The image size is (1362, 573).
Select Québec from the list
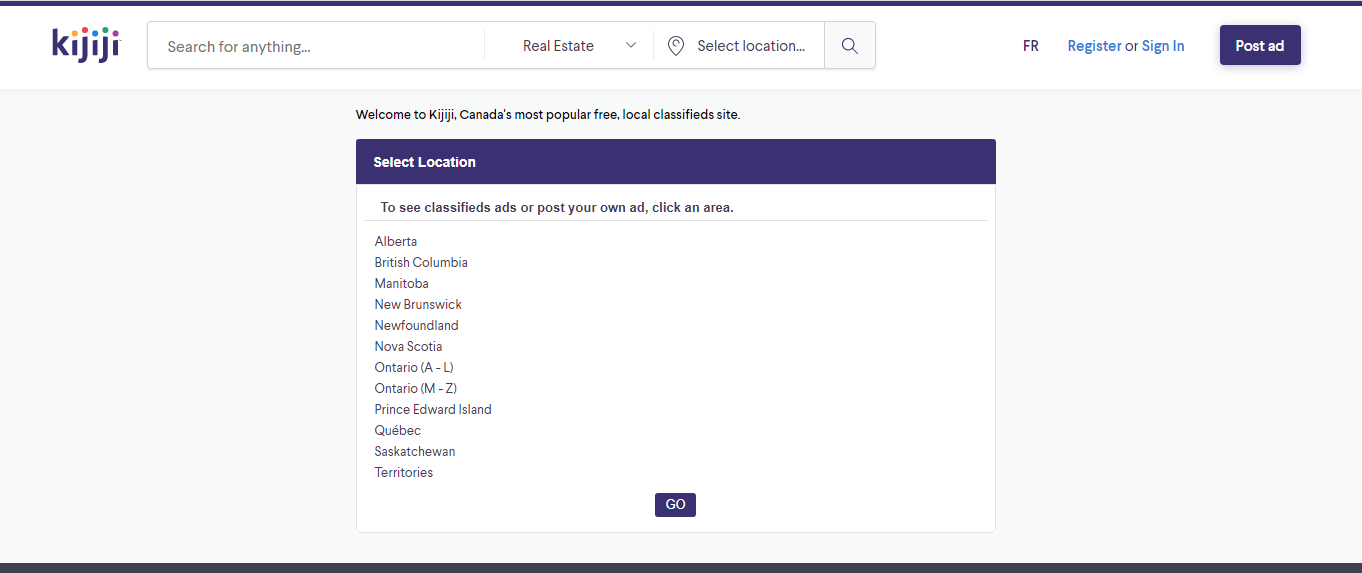pyautogui.click(x=398, y=431)
